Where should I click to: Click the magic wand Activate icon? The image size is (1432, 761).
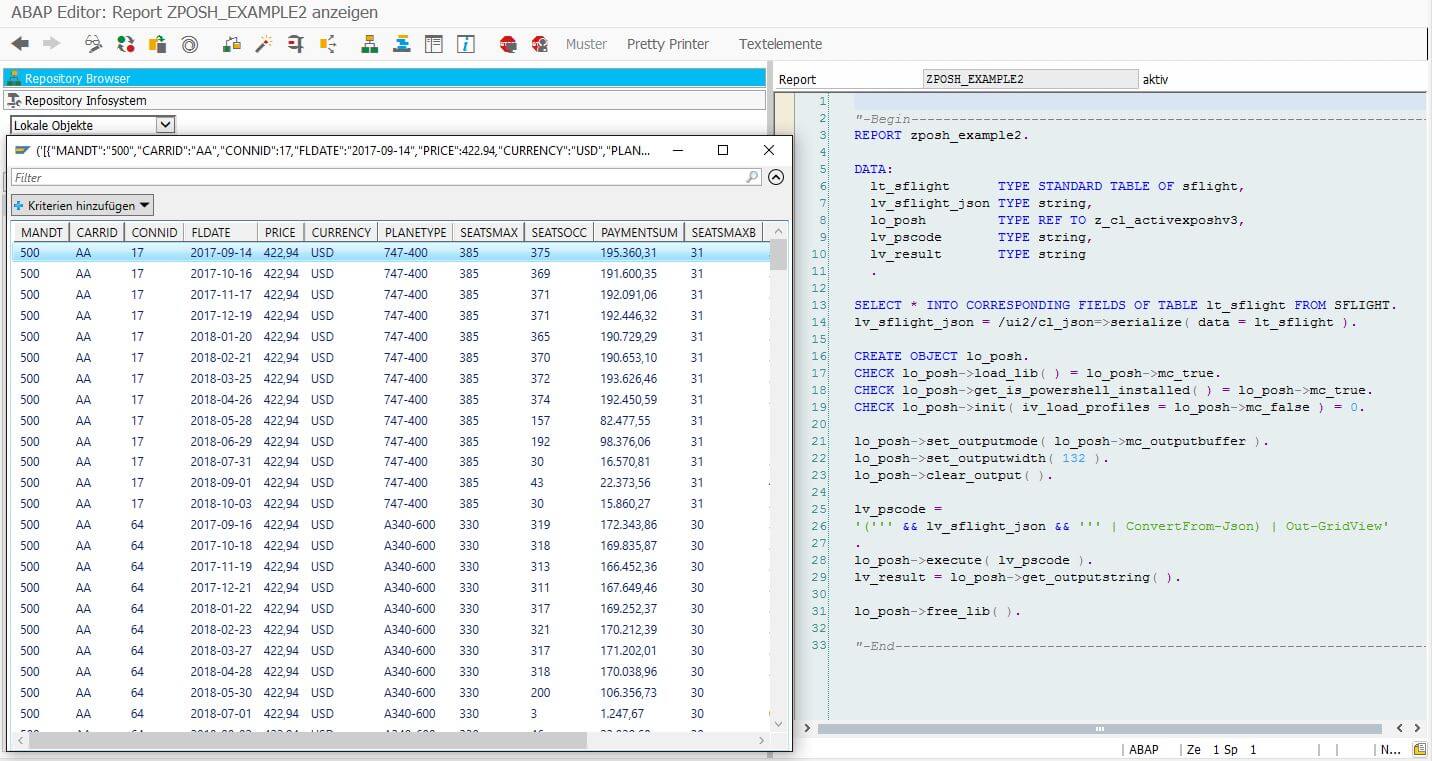click(x=263, y=44)
